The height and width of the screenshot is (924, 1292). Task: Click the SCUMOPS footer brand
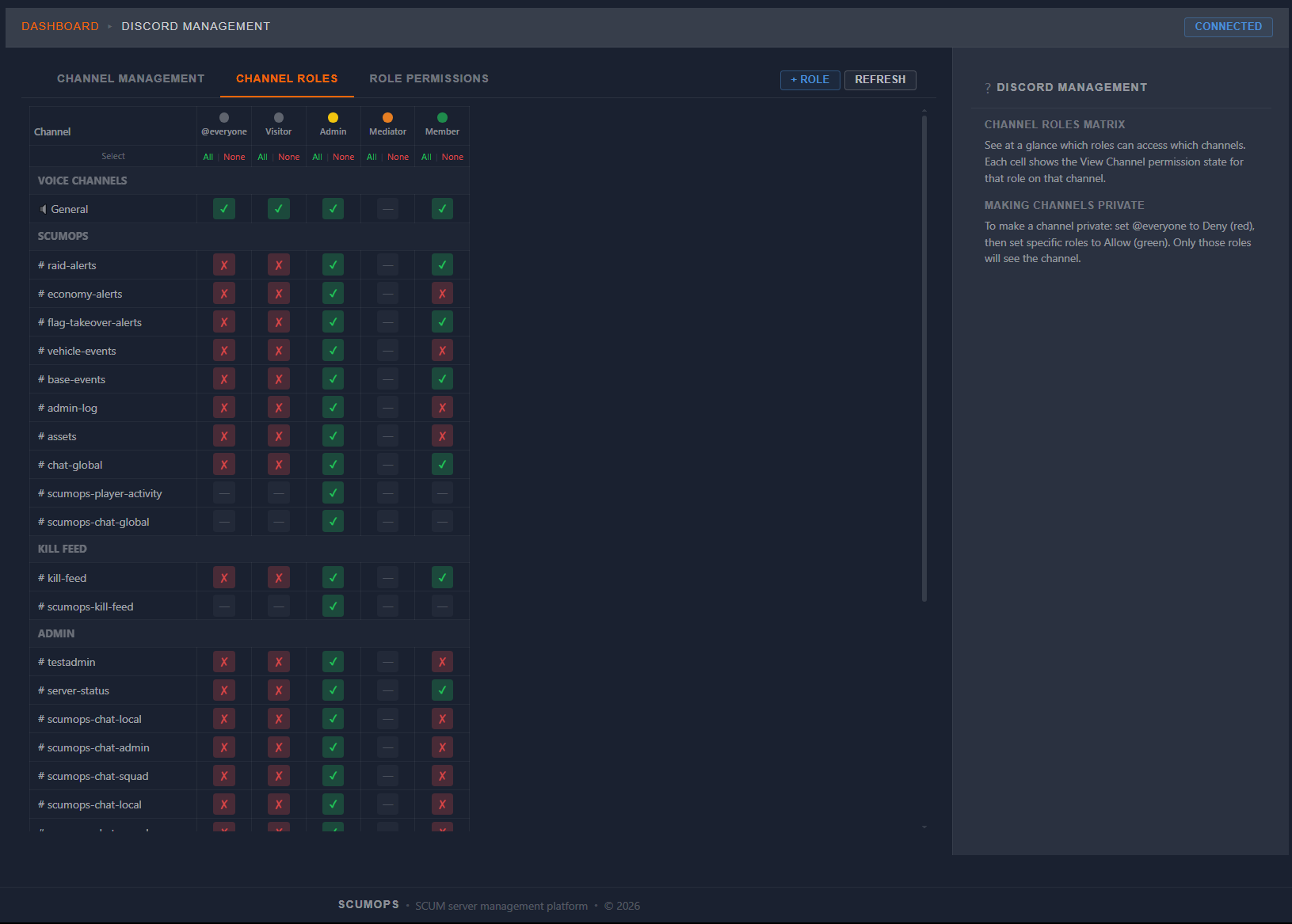pyautogui.click(x=368, y=904)
